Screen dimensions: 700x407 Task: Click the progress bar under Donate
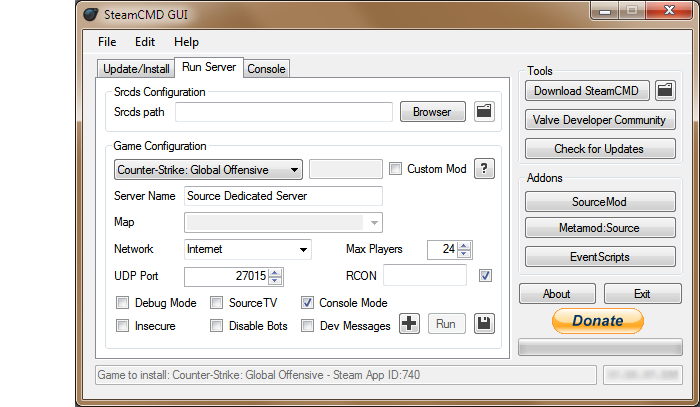pyautogui.click(x=600, y=347)
